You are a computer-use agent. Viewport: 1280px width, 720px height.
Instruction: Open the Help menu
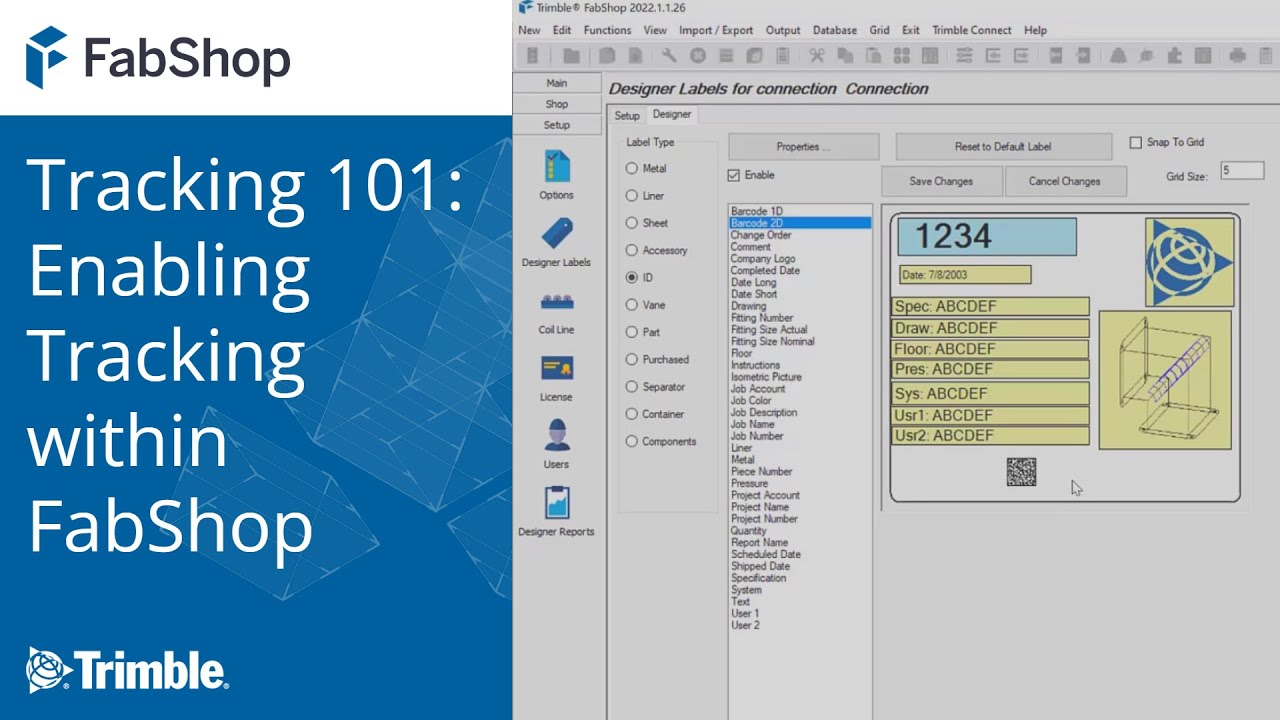click(x=1035, y=30)
